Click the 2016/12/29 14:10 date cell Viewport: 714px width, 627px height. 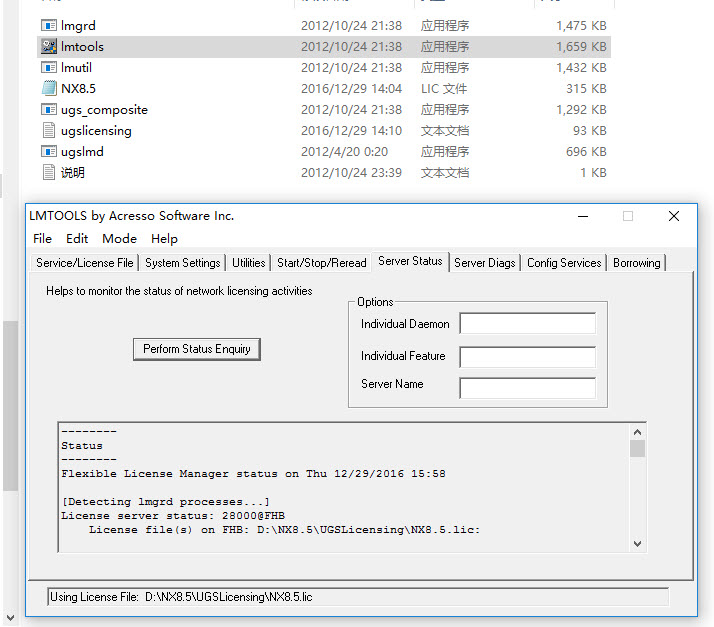pyautogui.click(x=351, y=131)
